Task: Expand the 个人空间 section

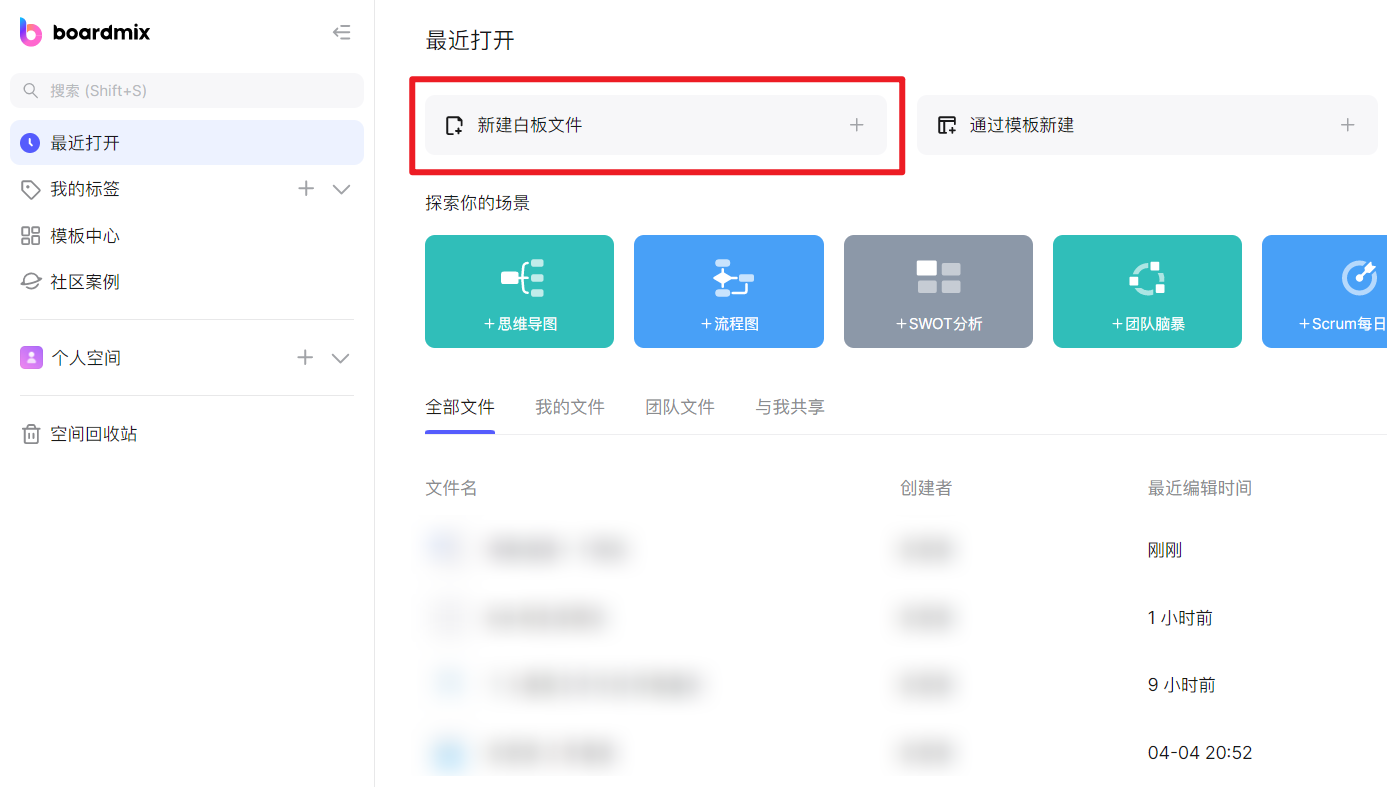Action: pos(340,357)
